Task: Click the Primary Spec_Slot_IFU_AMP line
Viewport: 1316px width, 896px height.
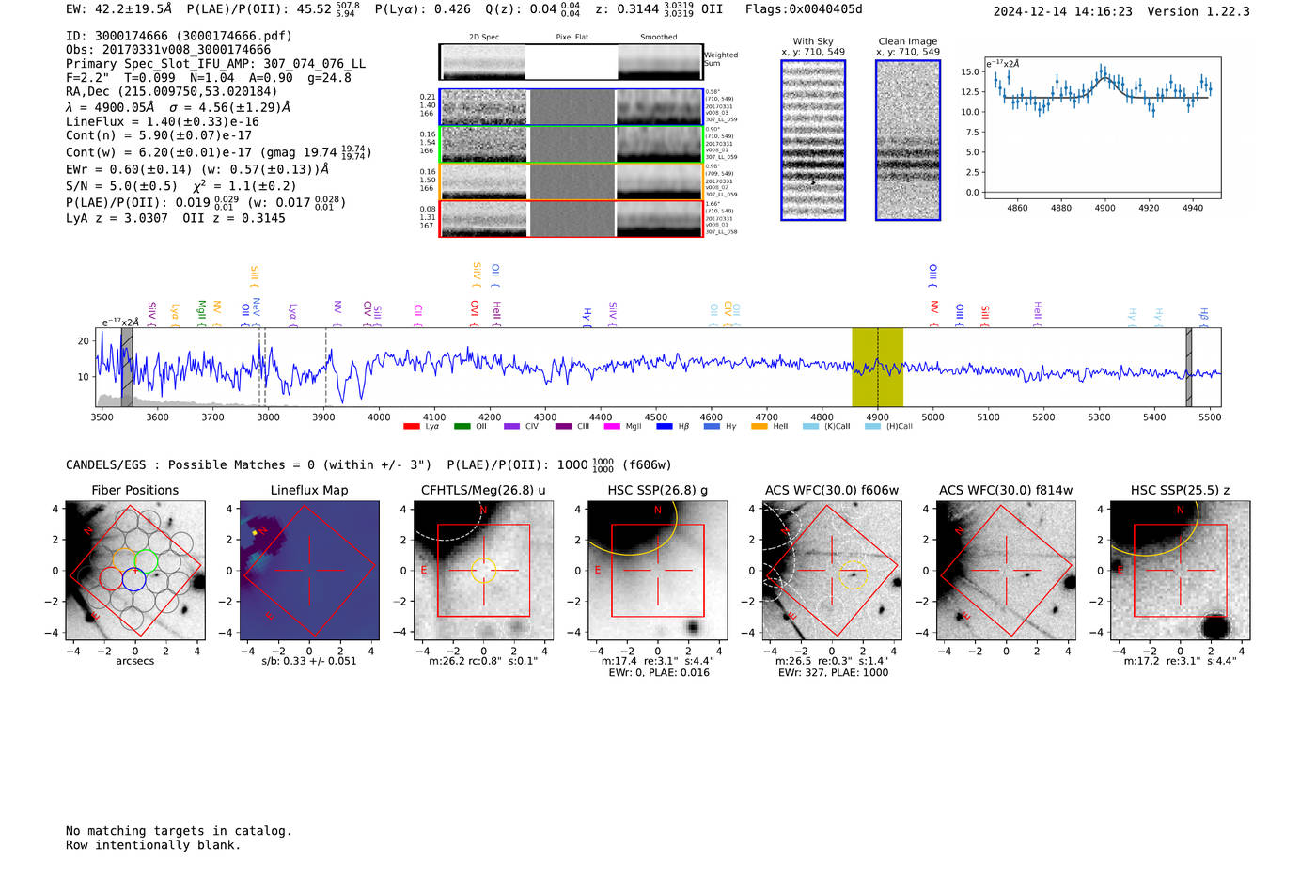Action: coord(216,64)
